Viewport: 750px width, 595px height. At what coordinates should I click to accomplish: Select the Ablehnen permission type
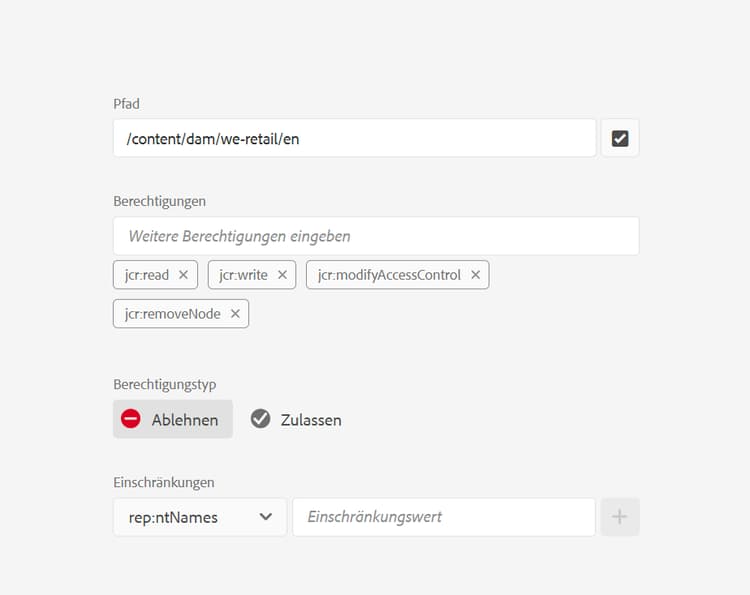pyautogui.click(x=173, y=419)
